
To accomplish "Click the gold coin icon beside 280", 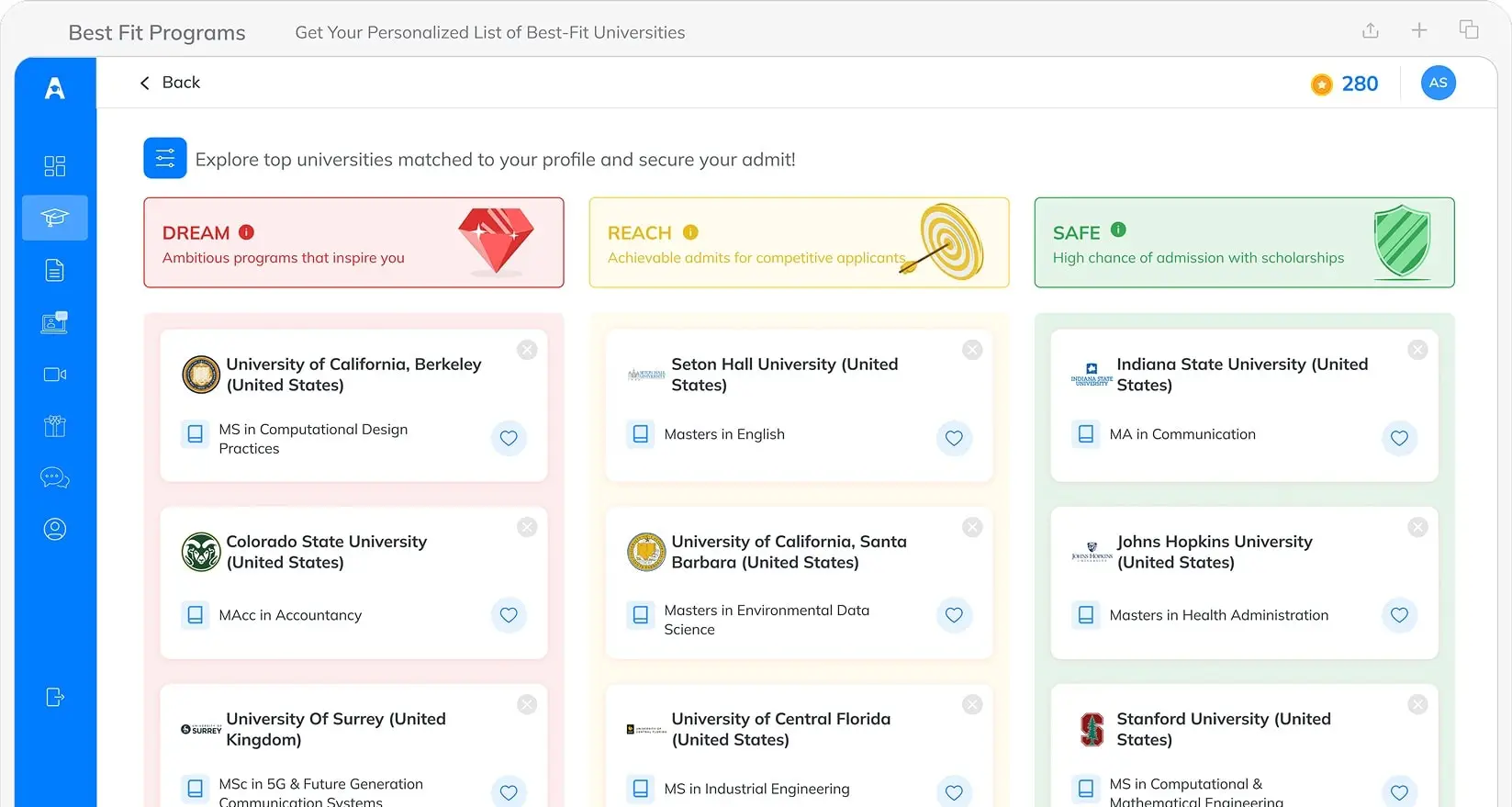I will coord(1322,84).
